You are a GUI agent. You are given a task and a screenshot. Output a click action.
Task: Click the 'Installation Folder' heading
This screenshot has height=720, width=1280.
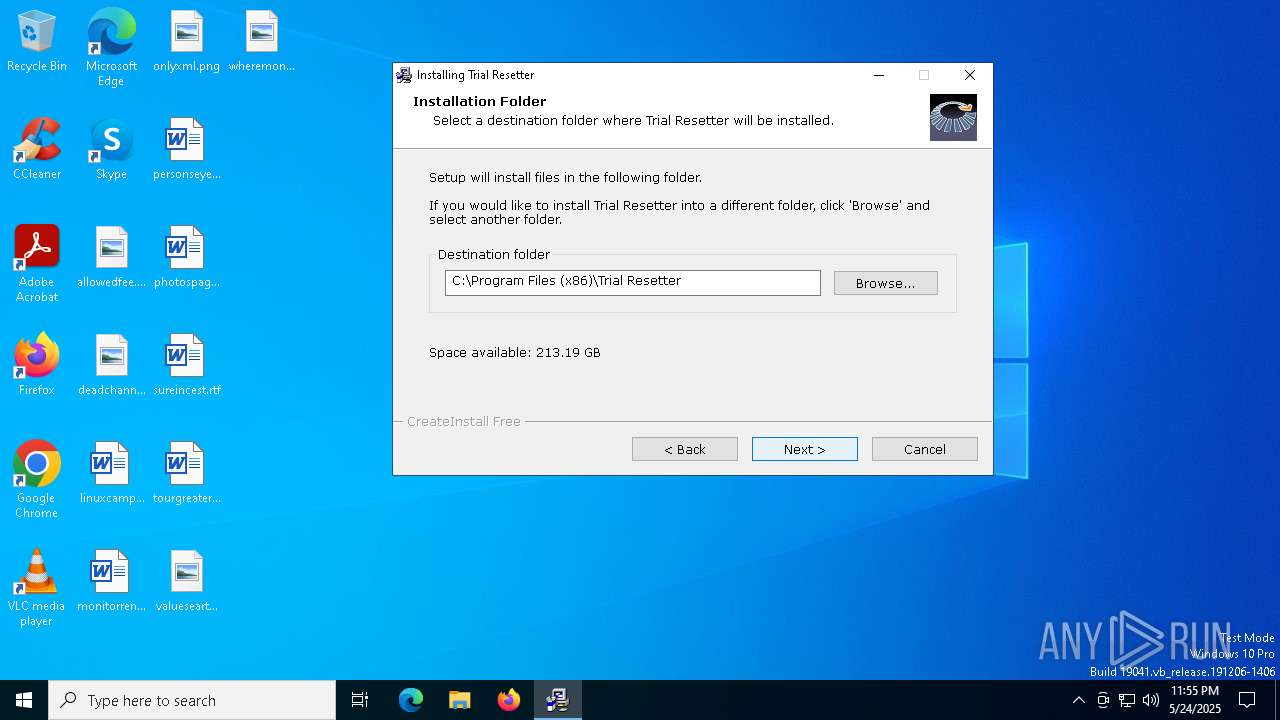pos(480,101)
